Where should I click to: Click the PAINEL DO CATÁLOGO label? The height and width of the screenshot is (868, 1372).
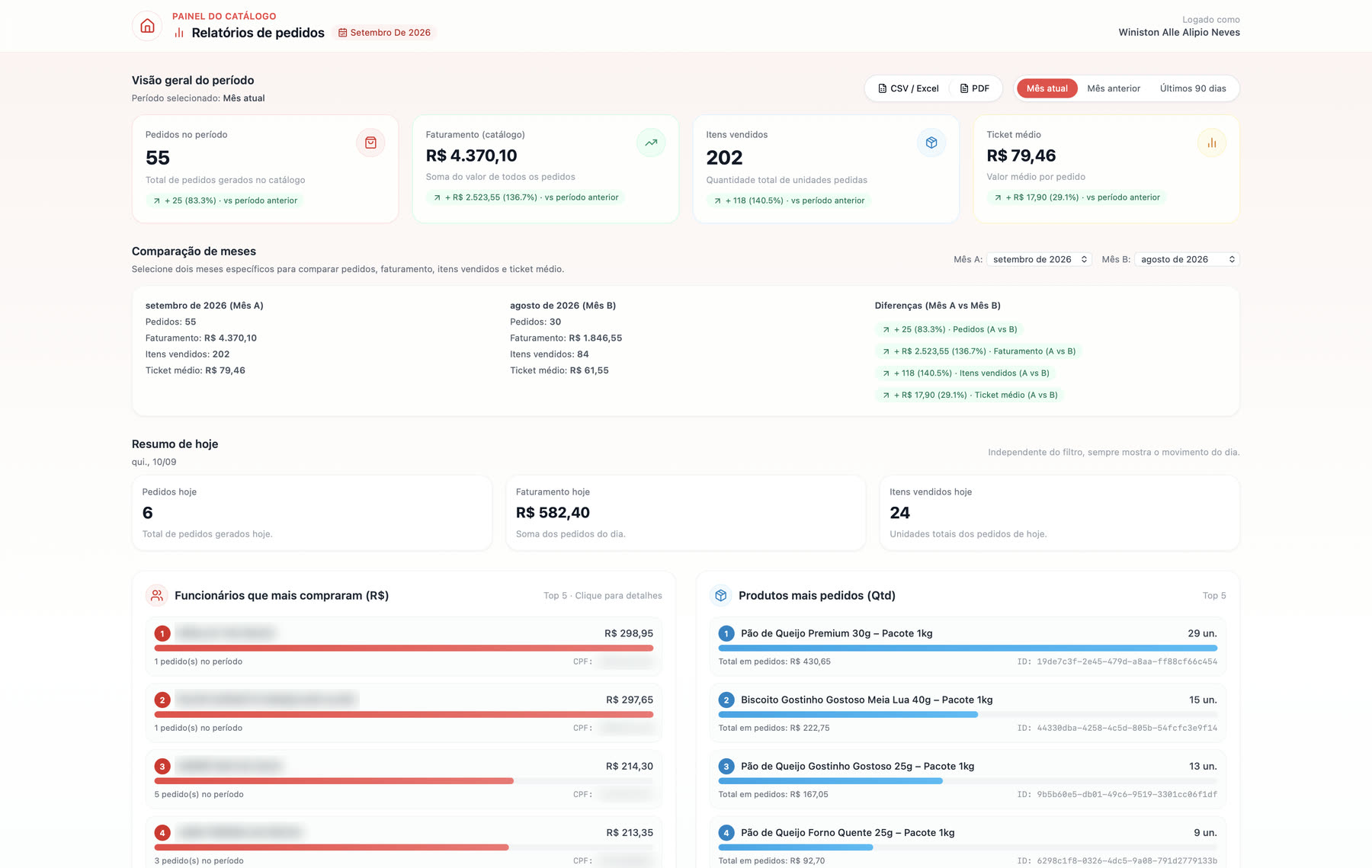point(224,16)
